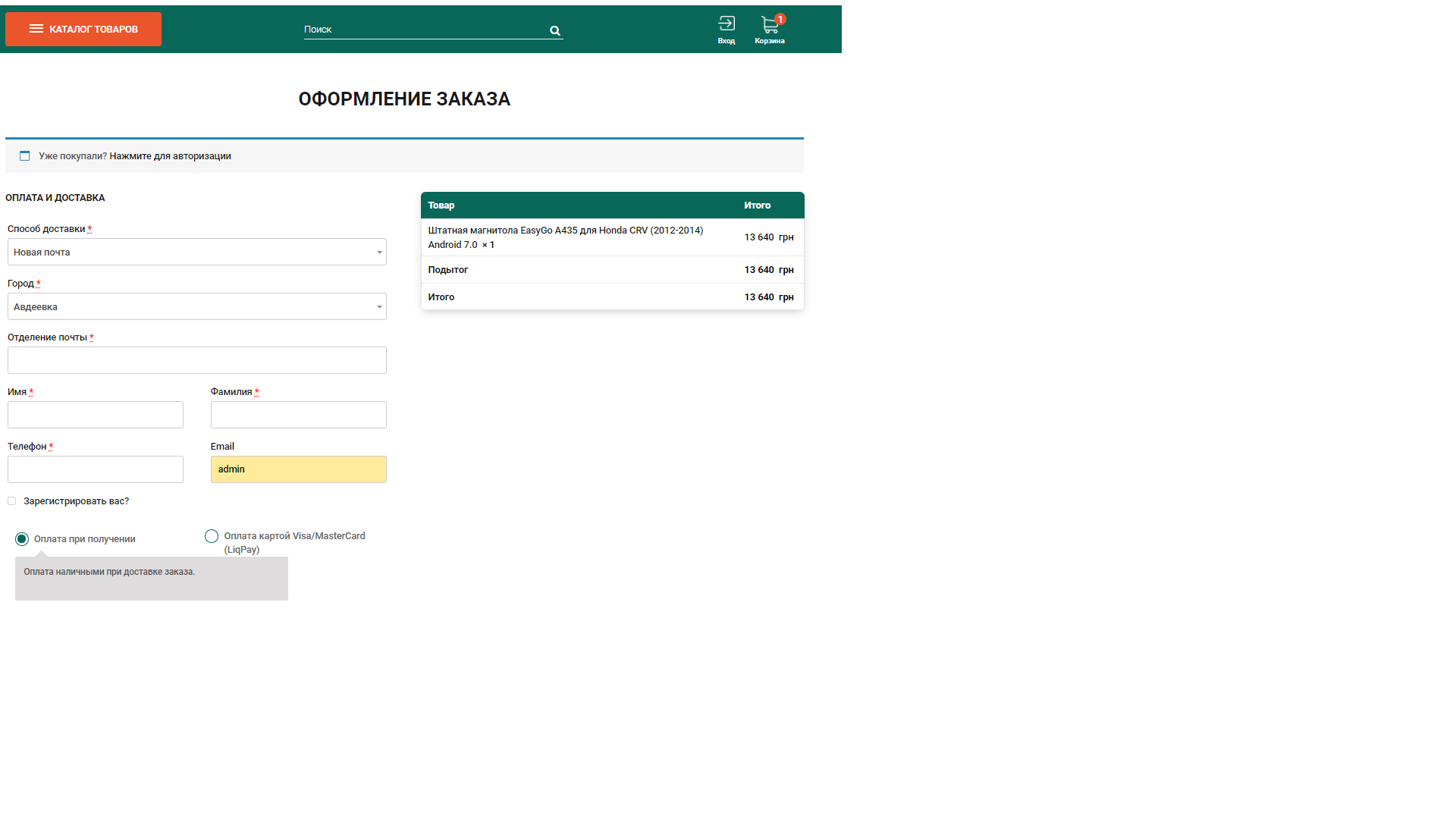This screenshot has width=1456, height=819.
Task: Open Способ доставки dropdown Новая почта
Action: pyautogui.click(x=197, y=252)
